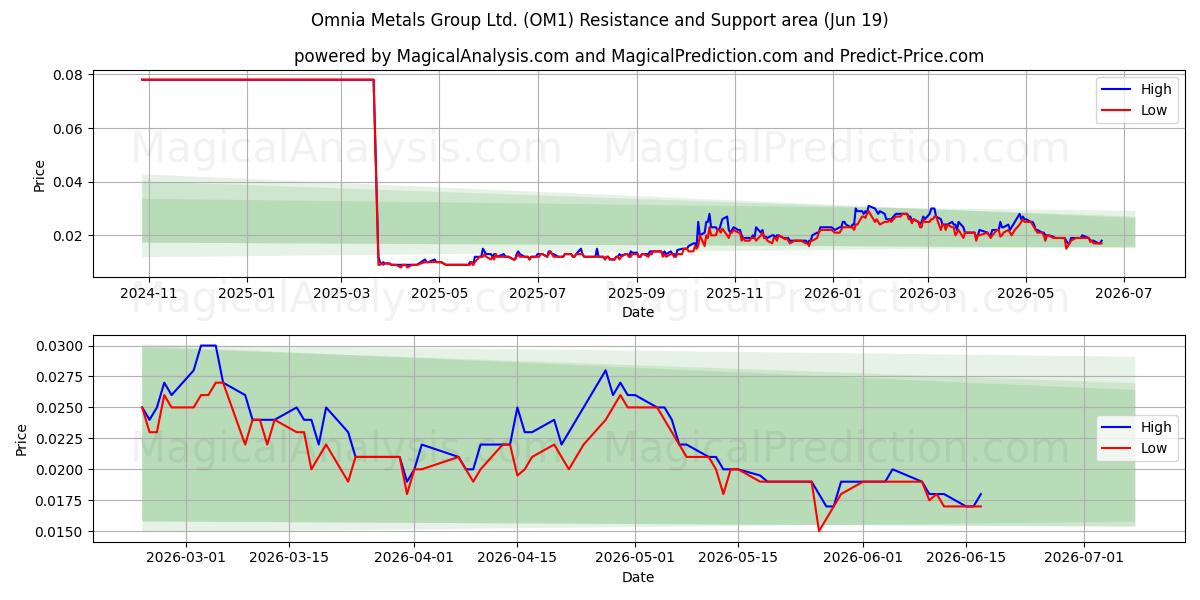Click the 2026-03 date tick on top chart

pos(927,294)
